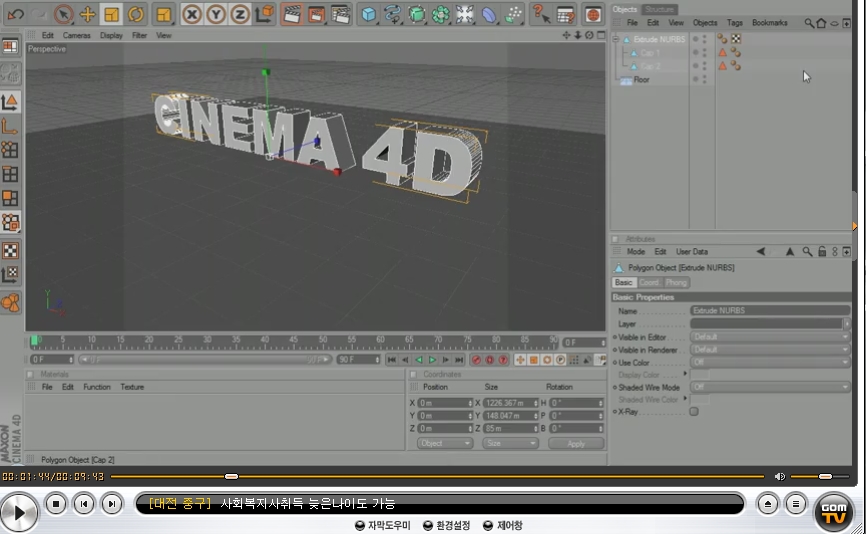Switch to the Phong attribute tab
Viewport: 866px width, 534px height.
point(675,282)
